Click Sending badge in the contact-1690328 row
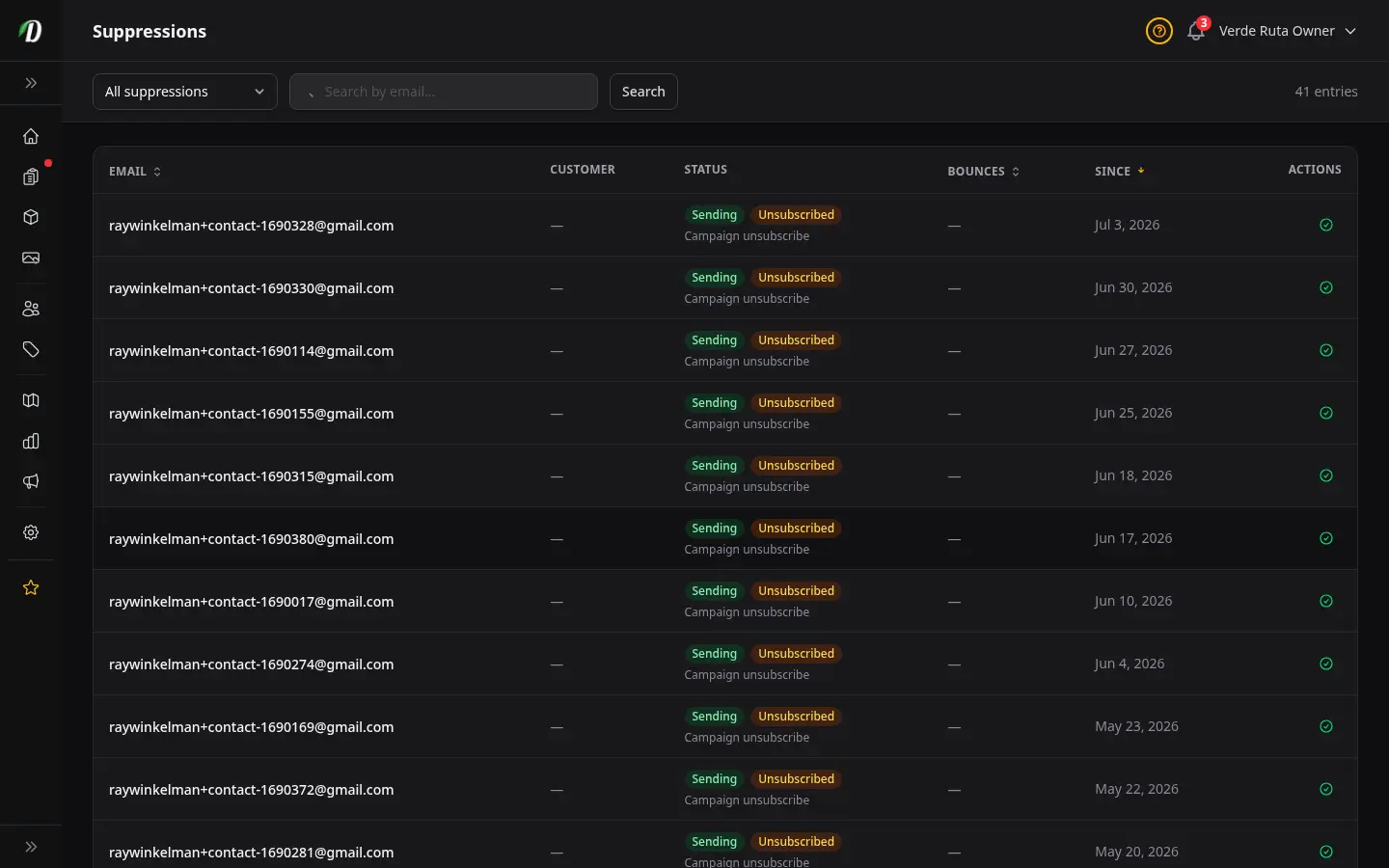 click(714, 214)
